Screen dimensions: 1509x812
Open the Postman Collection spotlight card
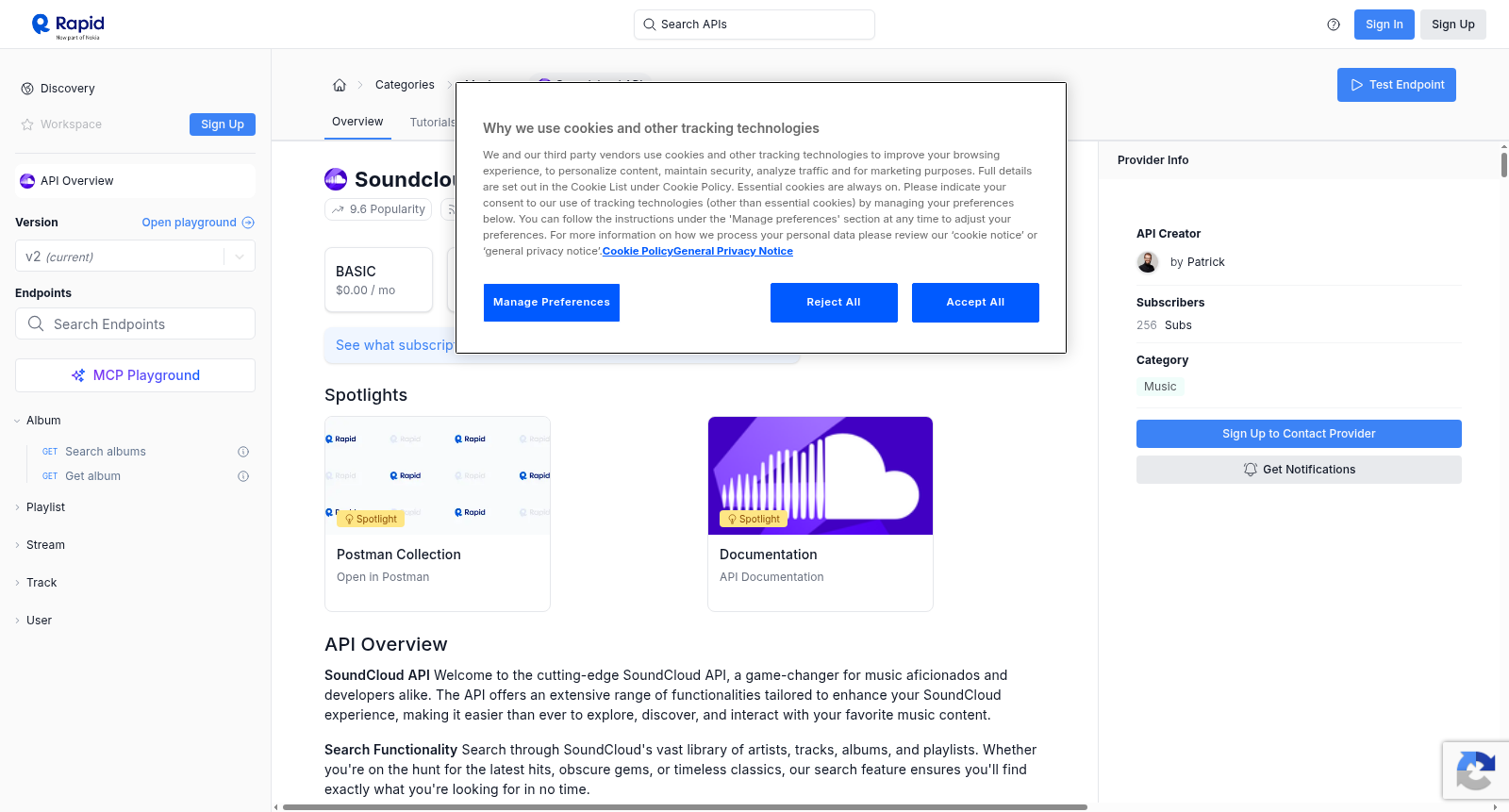438,514
